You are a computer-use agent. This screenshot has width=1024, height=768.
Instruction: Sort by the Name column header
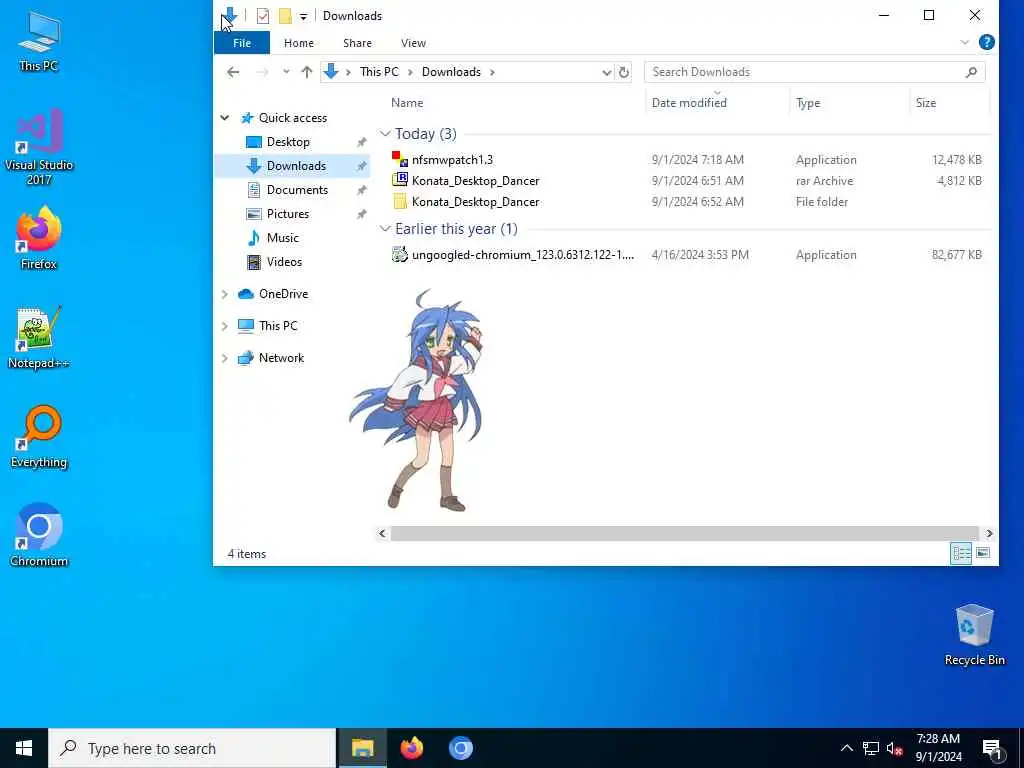(407, 103)
